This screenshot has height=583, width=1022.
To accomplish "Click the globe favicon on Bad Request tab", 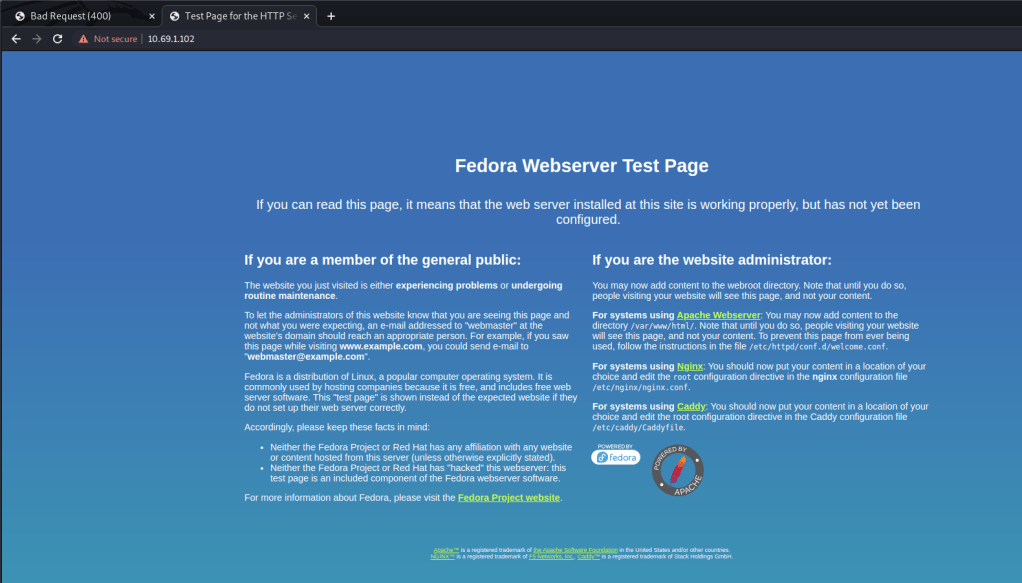I will tap(19, 16).
